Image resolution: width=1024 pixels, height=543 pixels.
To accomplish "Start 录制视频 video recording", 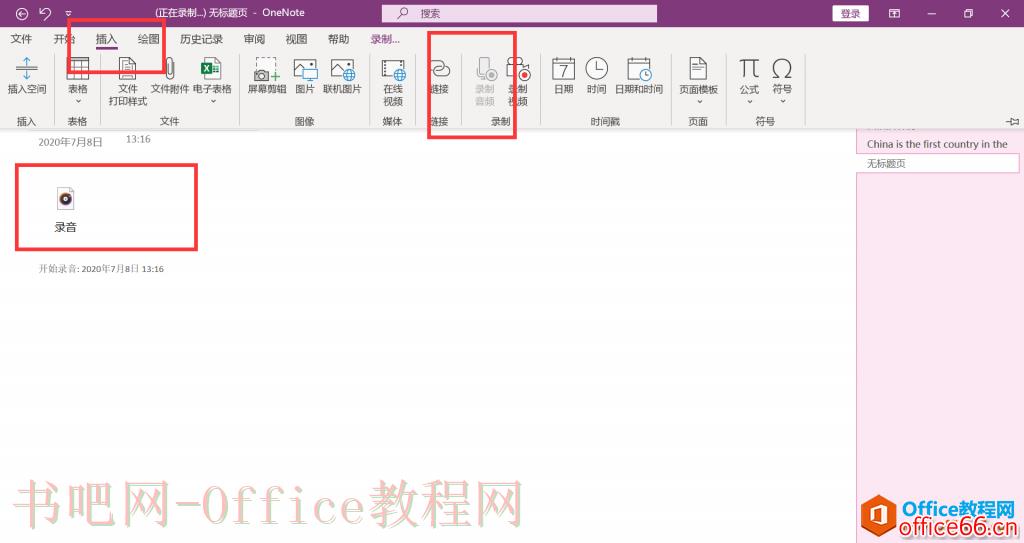I will click(518, 81).
